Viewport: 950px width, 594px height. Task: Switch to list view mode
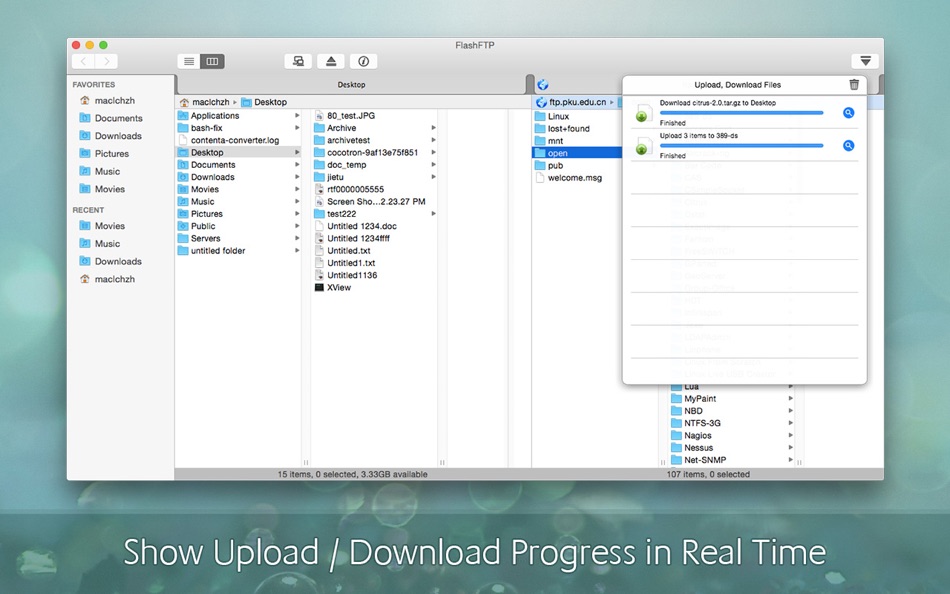click(189, 61)
